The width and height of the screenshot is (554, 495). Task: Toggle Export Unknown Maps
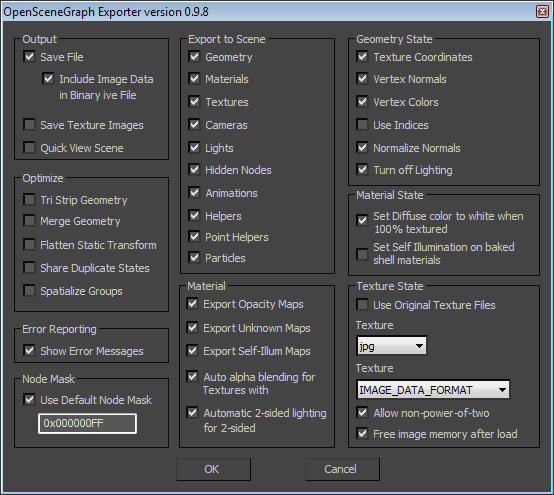click(192, 328)
